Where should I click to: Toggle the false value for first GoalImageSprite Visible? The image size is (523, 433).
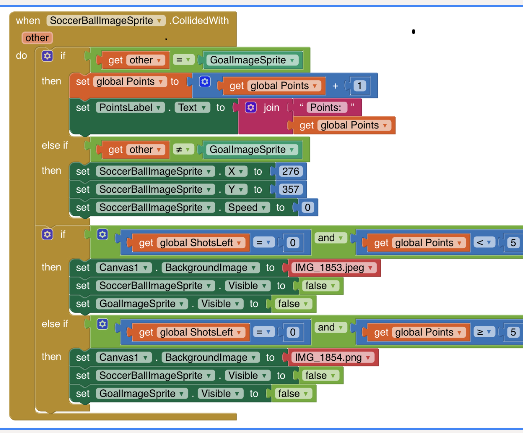(x=293, y=304)
